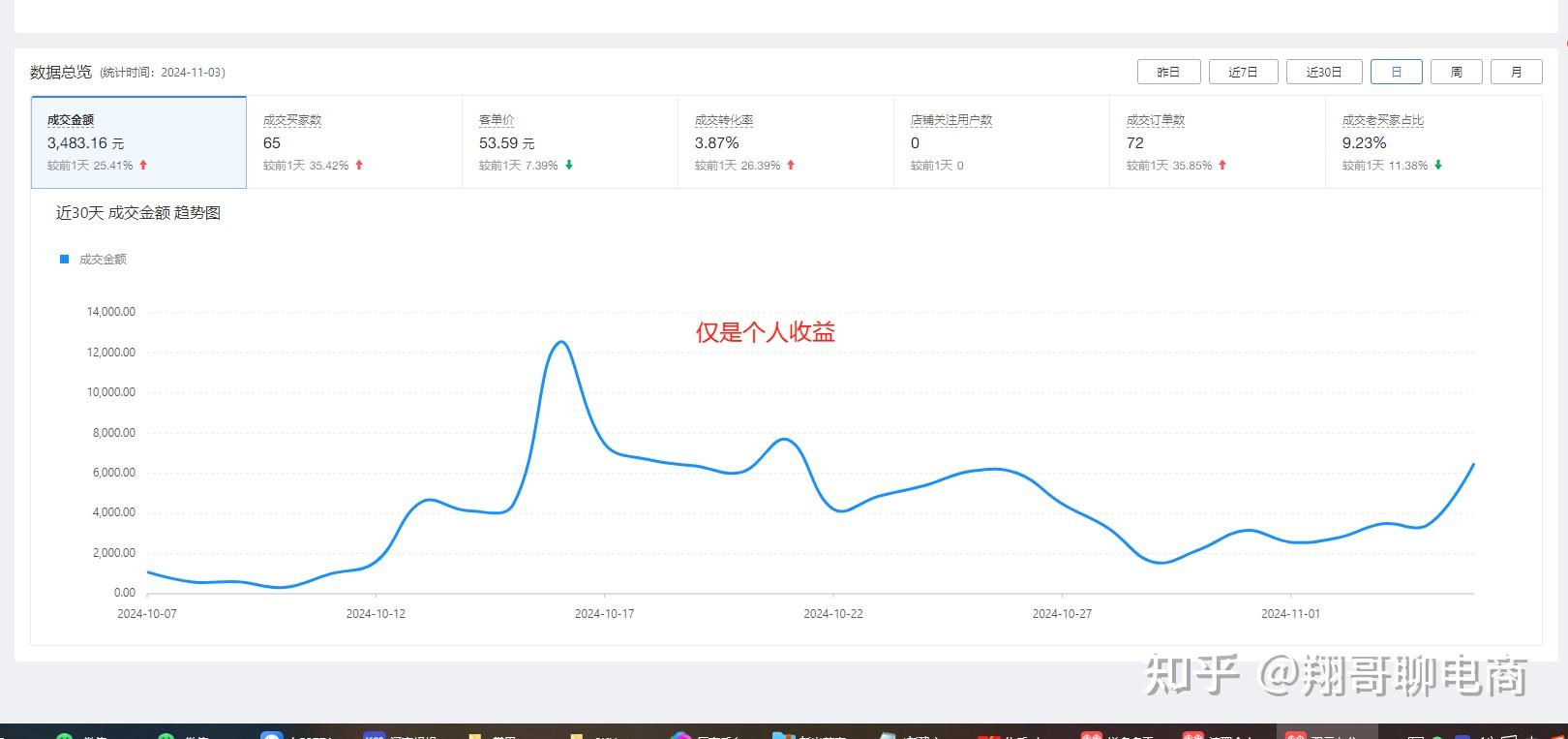Click the 53.59 元 average order value
Screen dimensions: 1568x739
pyautogui.click(x=506, y=143)
